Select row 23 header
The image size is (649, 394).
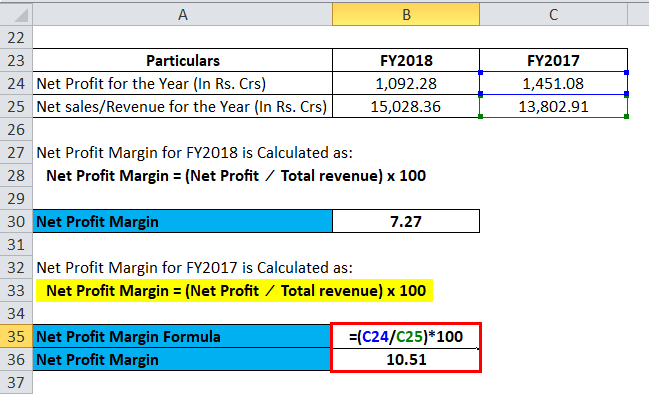[16, 60]
